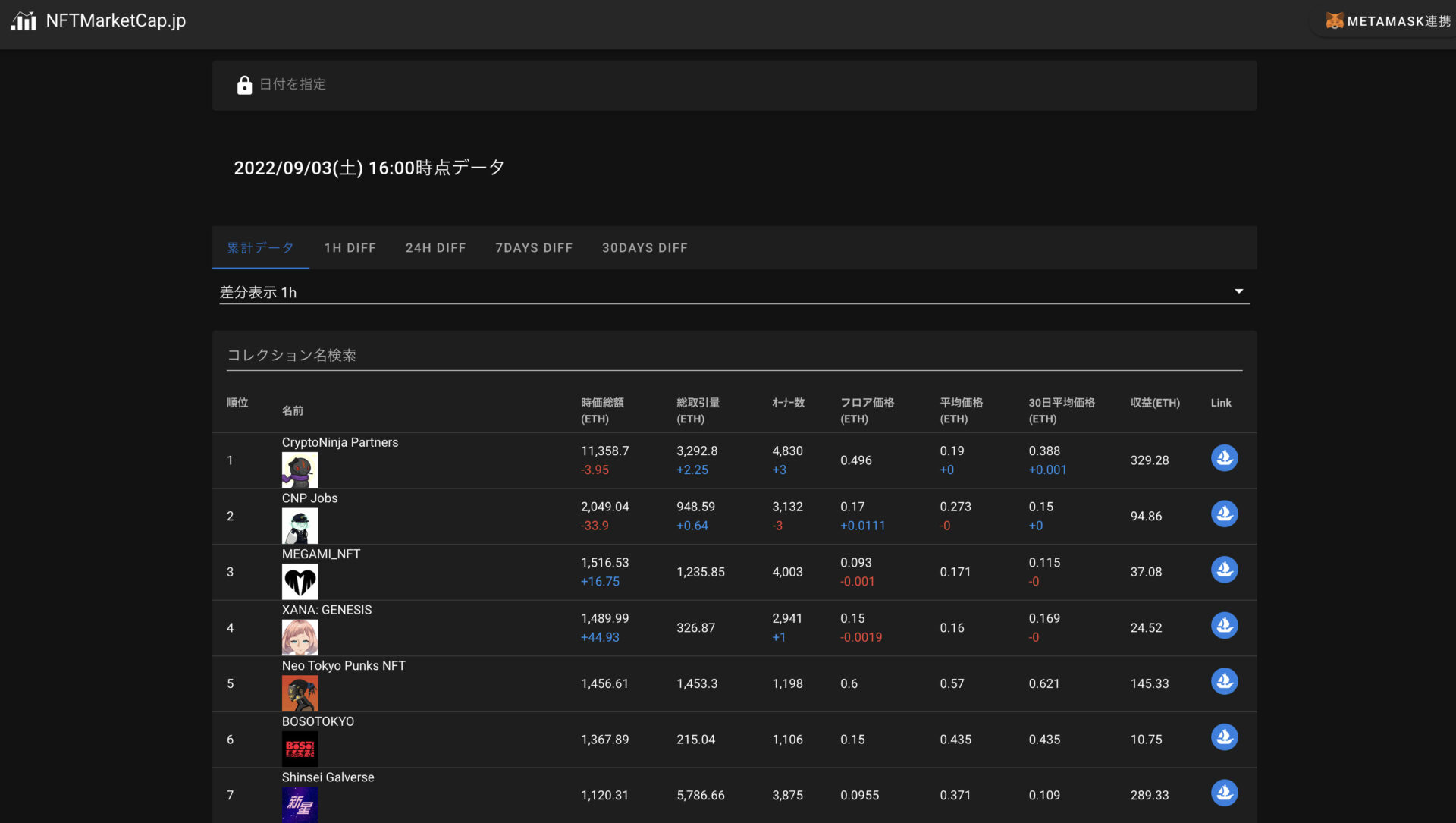1456x823 pixels.
Task: Click the CNP Jobs name text
Action: (309, 498)
